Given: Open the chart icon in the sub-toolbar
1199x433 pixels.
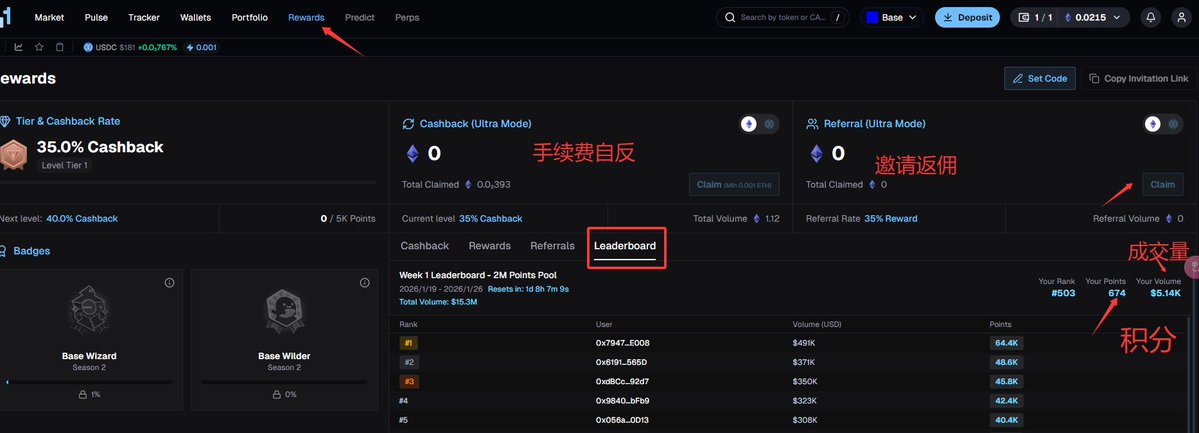Looking at the screenshot, I should 18,47.
